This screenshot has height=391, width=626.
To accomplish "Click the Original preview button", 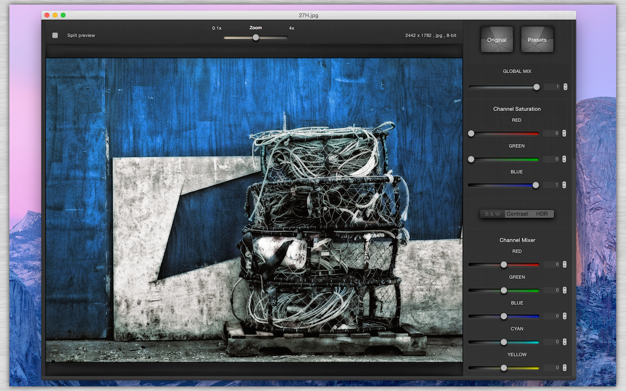I will point(496,40).
